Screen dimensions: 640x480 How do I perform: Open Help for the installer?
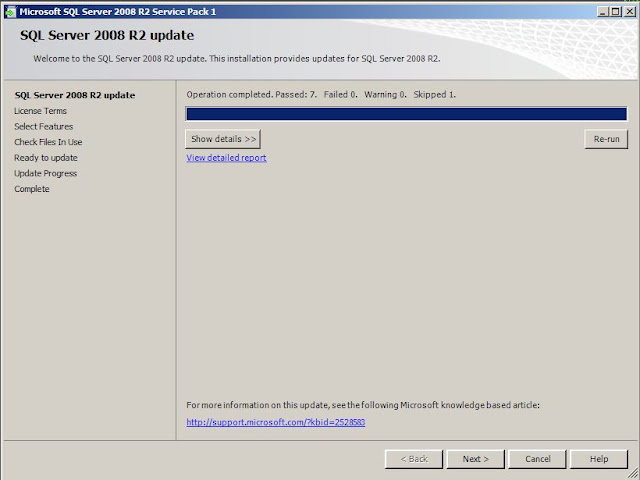(x=599, y=459)
